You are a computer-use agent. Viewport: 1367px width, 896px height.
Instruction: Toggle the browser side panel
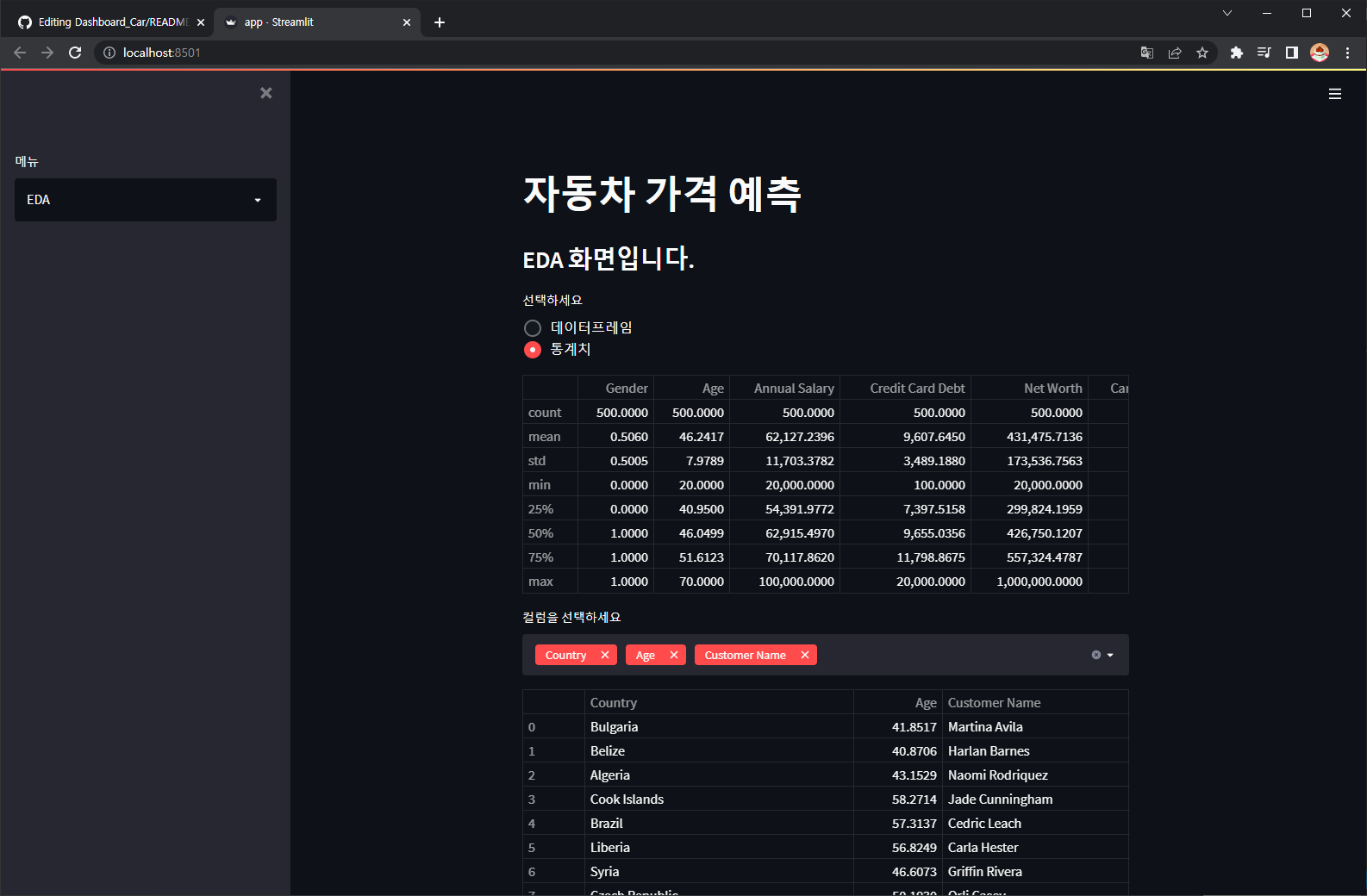[1292, 53]
